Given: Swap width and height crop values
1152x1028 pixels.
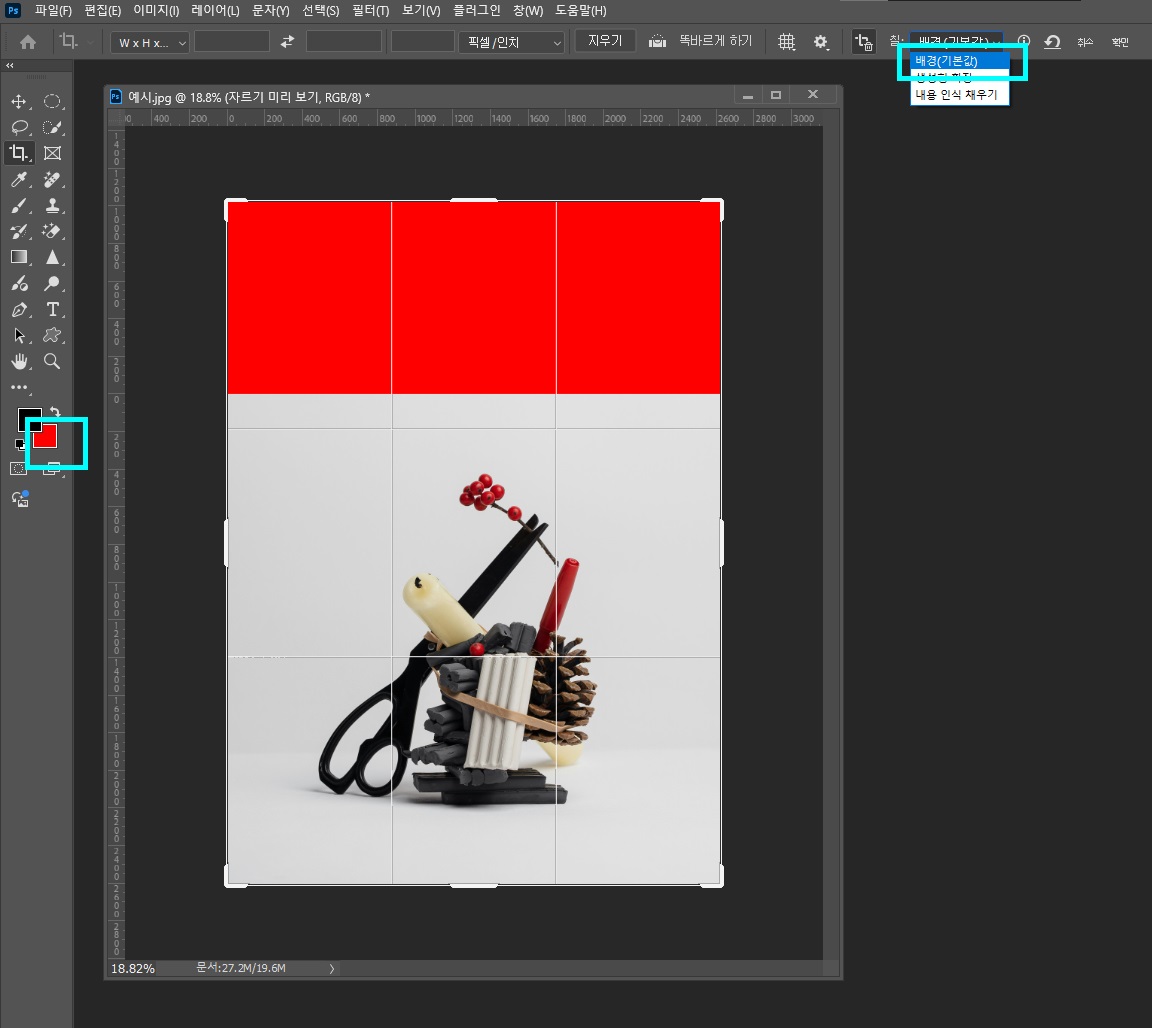Looking at the screenshot, I should 287,42.
